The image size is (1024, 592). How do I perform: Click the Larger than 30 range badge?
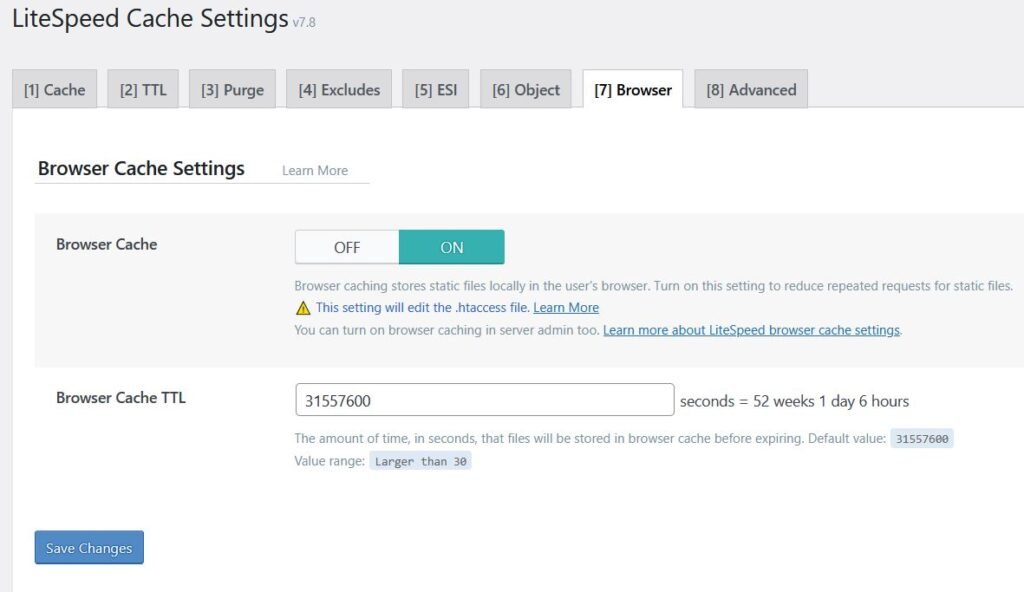click(419, 461)
